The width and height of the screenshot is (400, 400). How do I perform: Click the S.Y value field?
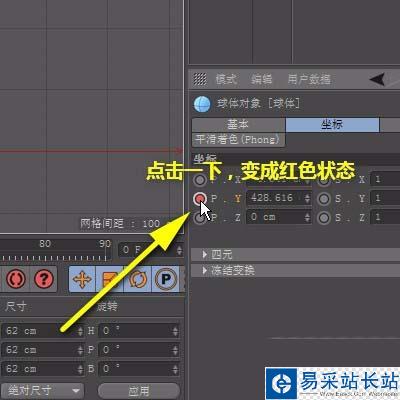[385, 199]
